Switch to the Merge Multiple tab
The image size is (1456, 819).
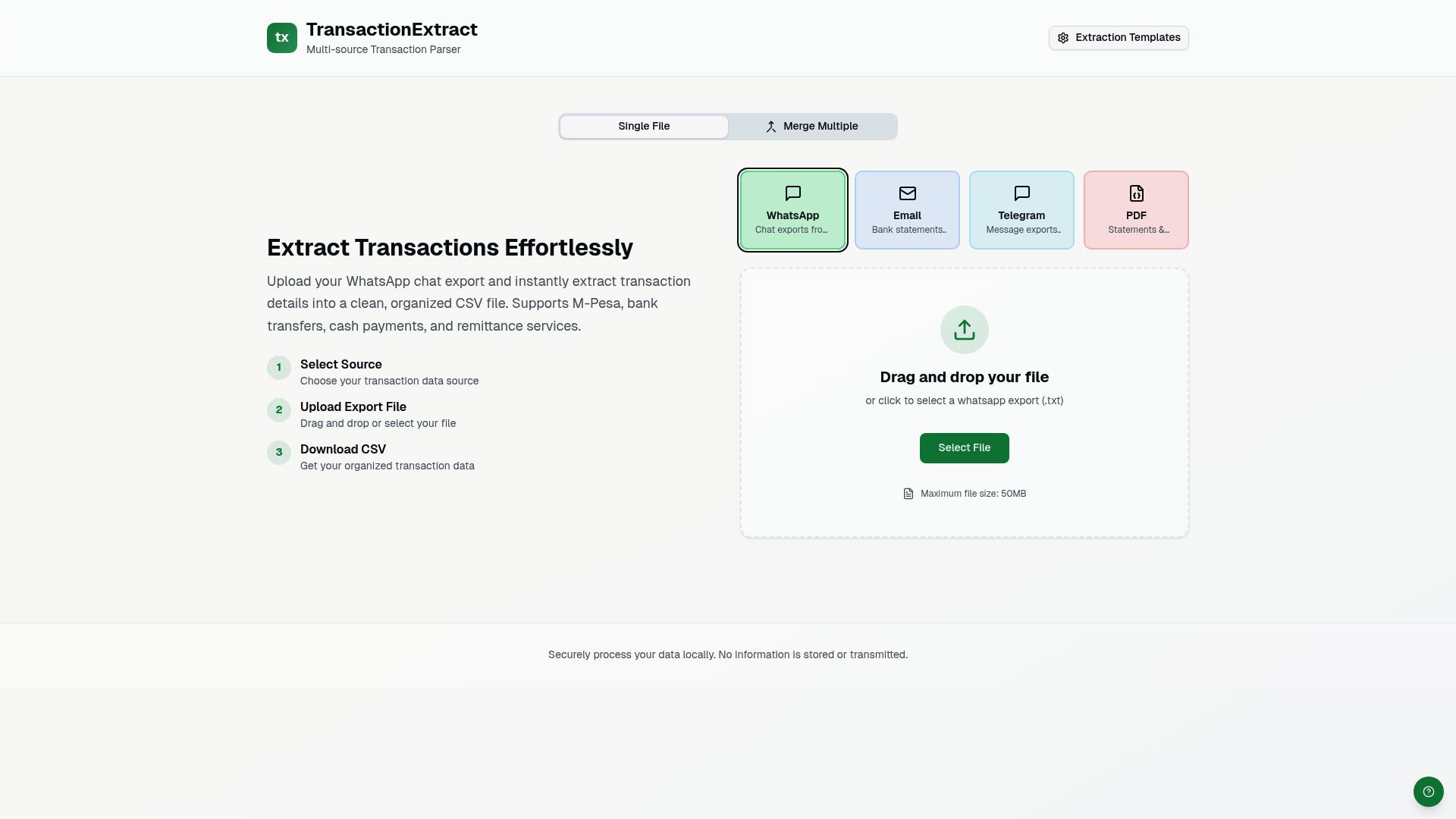811,126
